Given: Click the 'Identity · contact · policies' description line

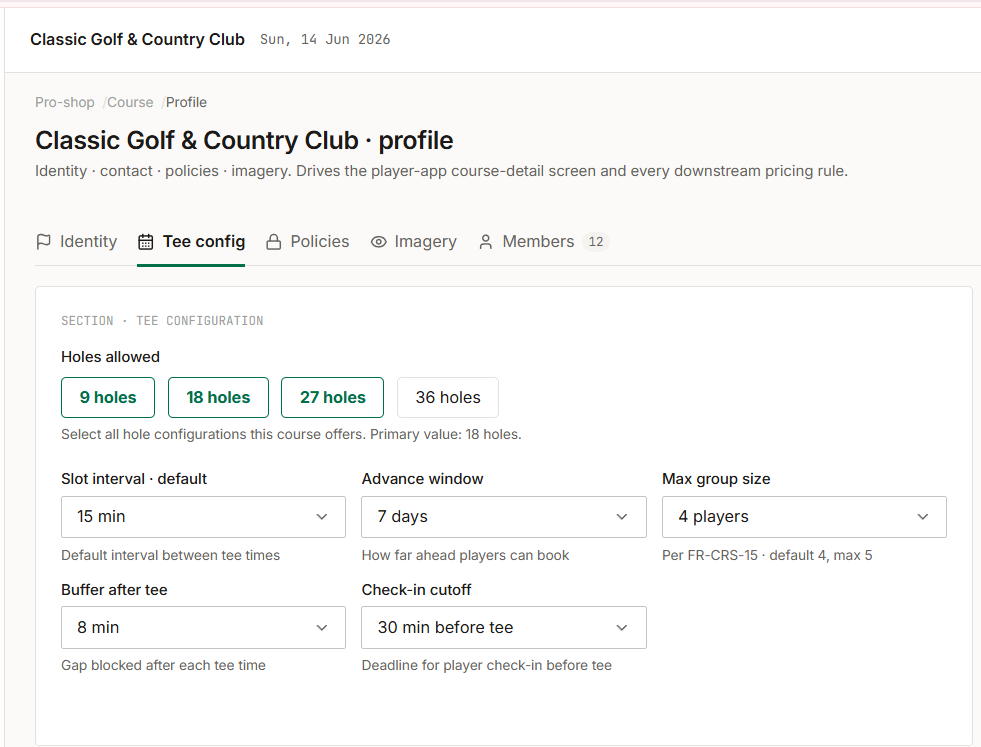Looking at the screenshot, I should click(x=441, y=171).
